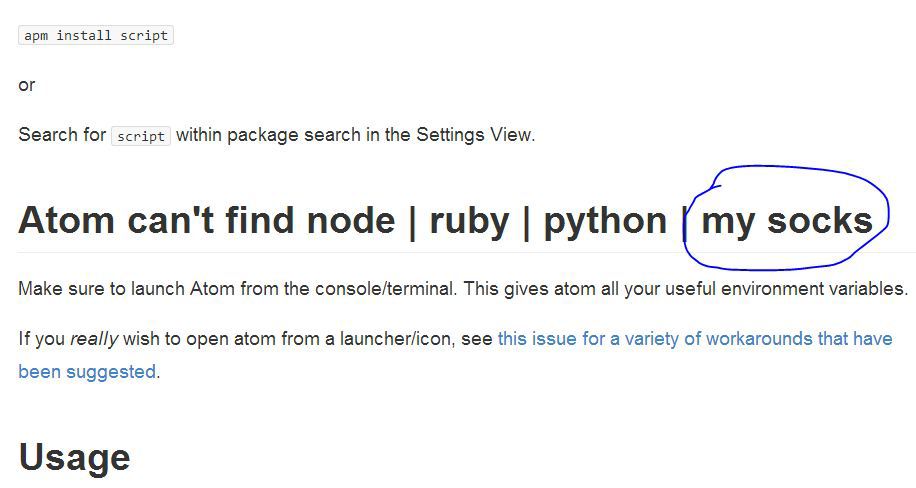This screenshot has height=488, width=916.
Task: Click the word "node" in the heading
Action: [350, 220]
